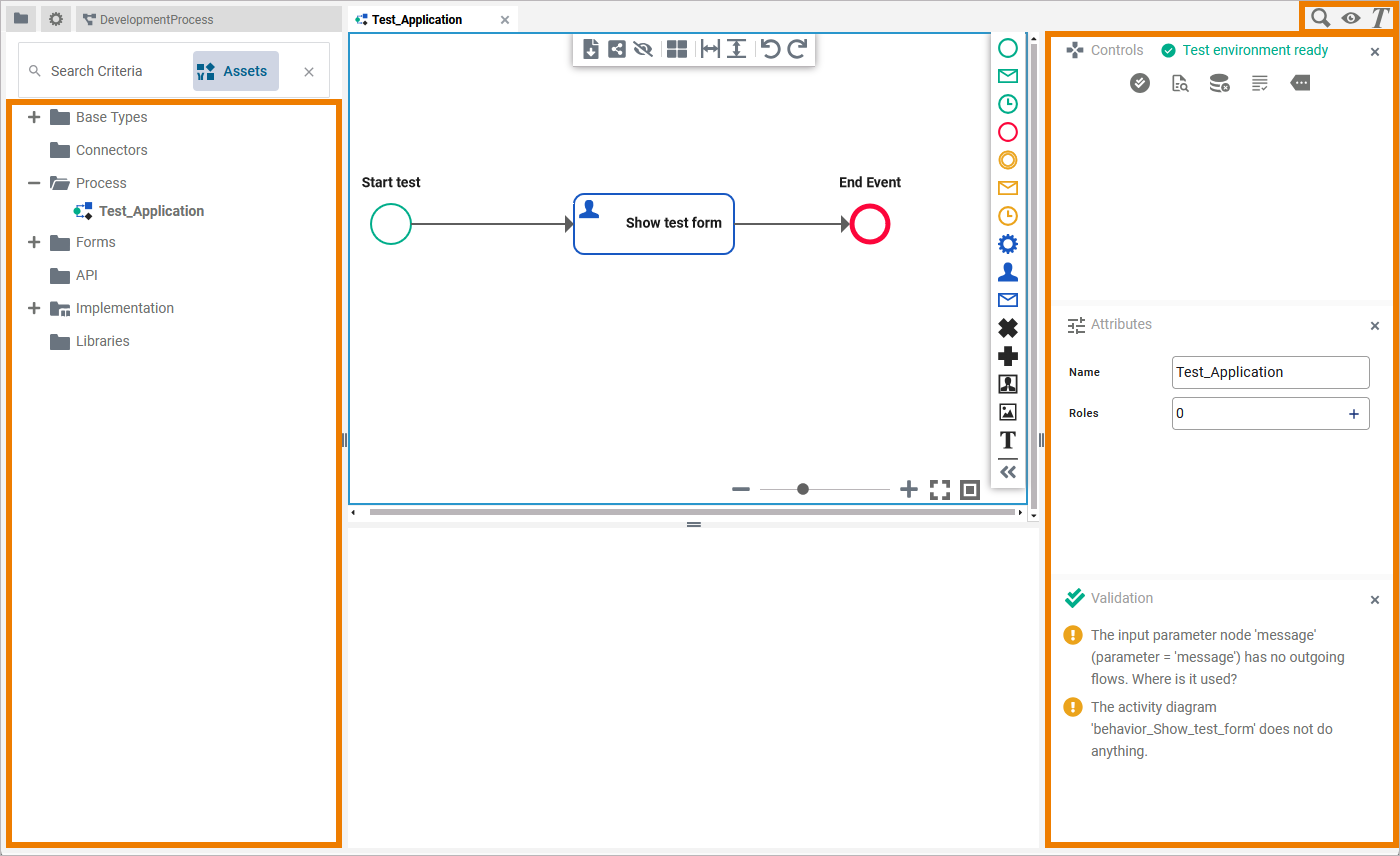Click the zoom slider handle
The image size is (1400, 856).
coord(803,489)
